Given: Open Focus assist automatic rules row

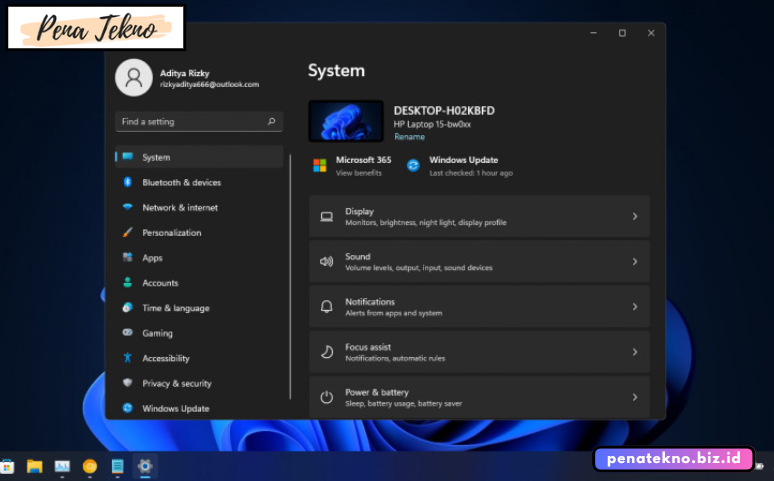Looking at the screenshot, I should [x=479, y=352].
